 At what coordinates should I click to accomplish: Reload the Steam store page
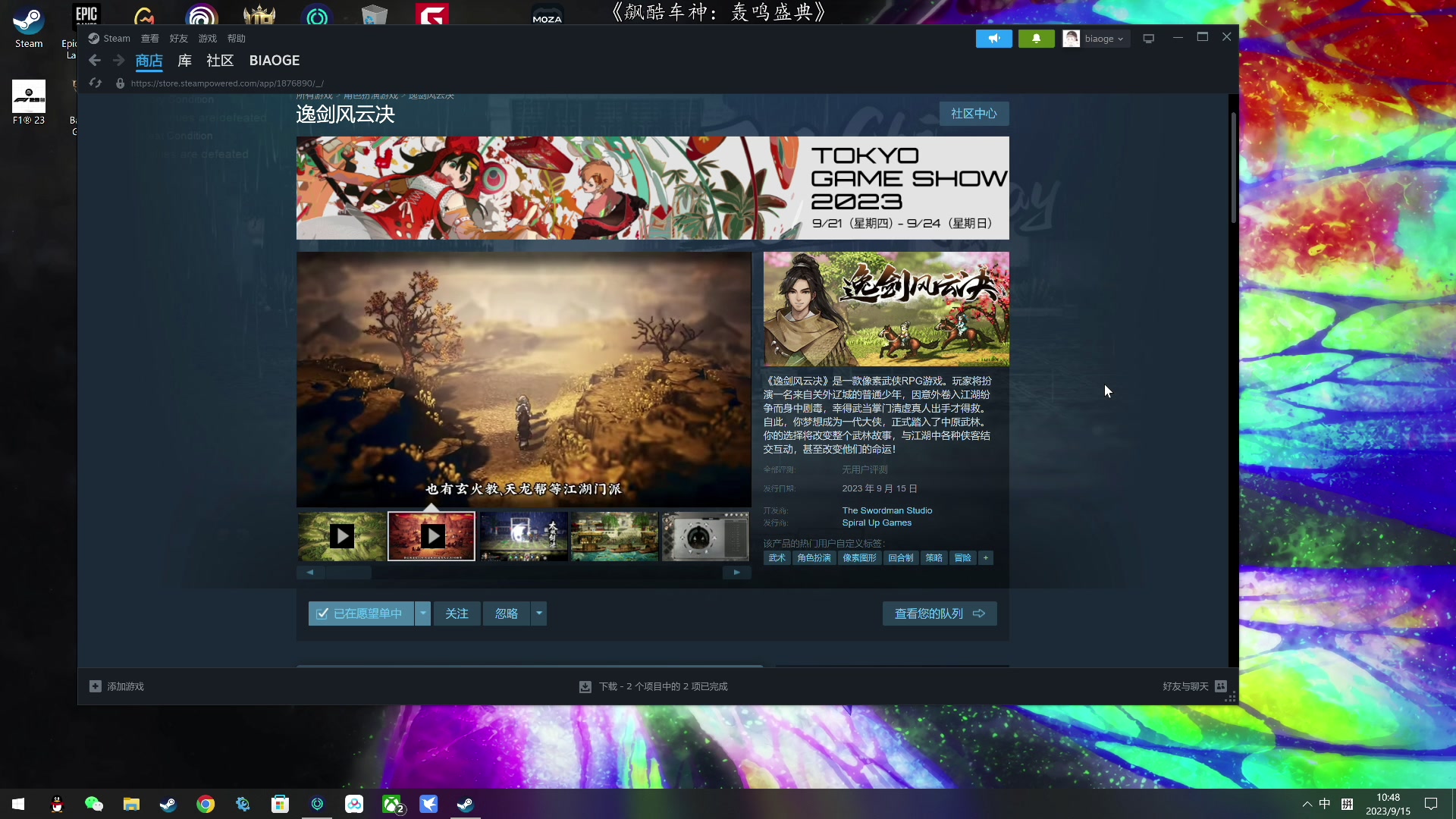pyautogui.click(x=96, y=83)
